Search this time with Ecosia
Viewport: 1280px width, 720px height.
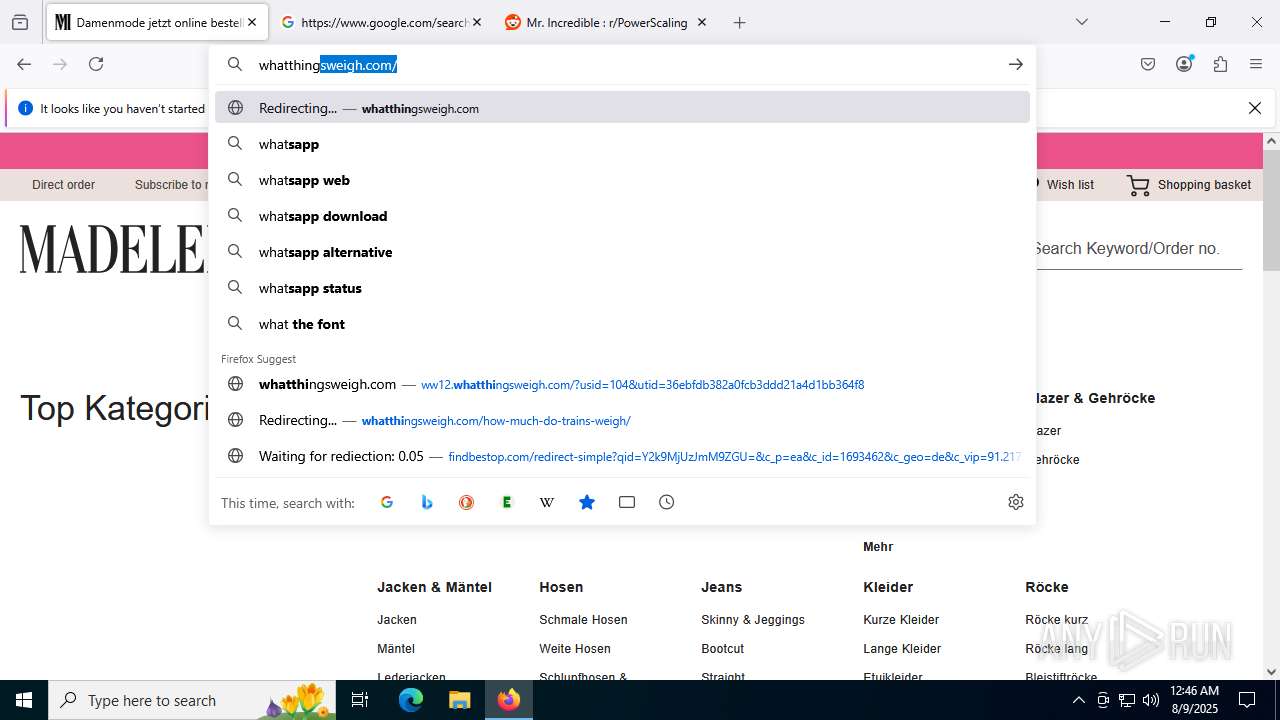tap(507, 502)
